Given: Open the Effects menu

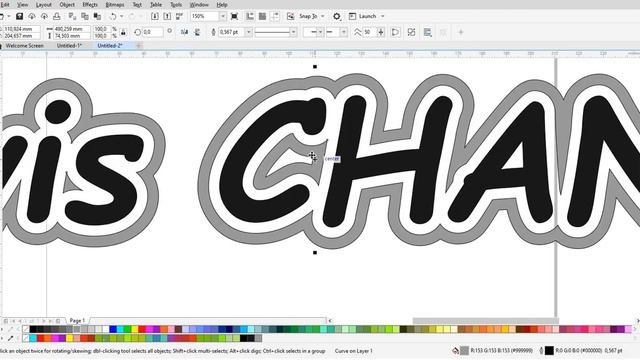Looking at the screenshot, I should pos(90,5).
